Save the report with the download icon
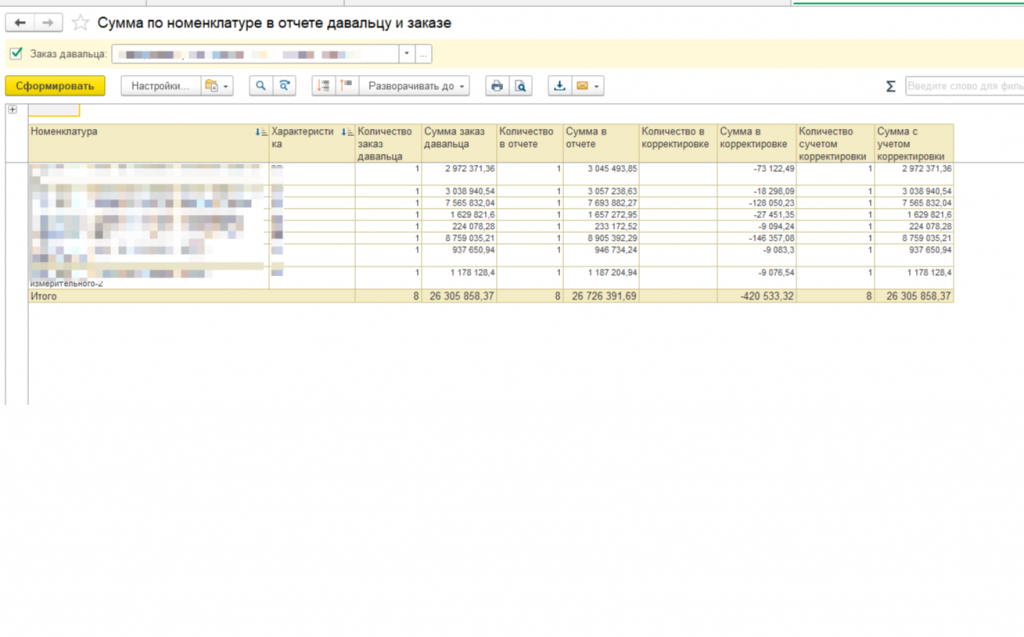Screen dimensions: 1024x637 [x=560, y=86]
